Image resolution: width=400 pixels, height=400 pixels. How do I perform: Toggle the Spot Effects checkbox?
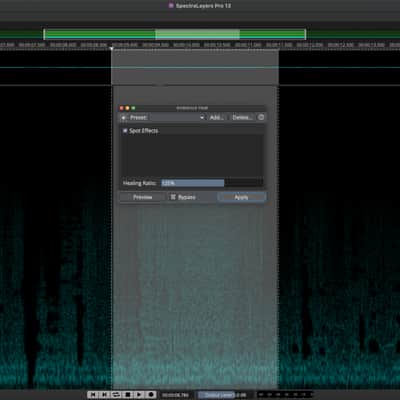[x=125, y=131]
